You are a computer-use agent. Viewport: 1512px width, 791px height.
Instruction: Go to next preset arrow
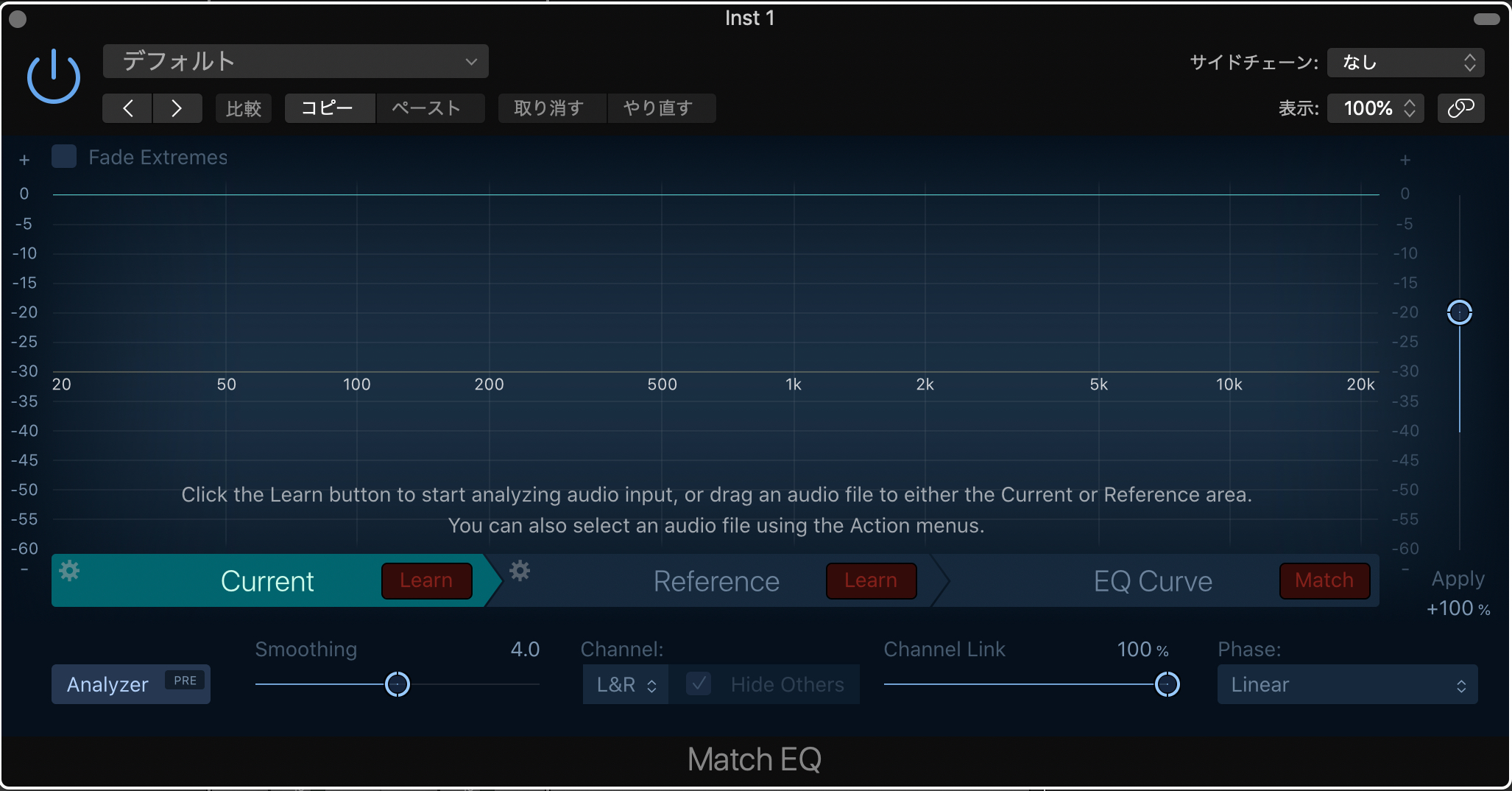pyautogui.click(x=177, y=108)
